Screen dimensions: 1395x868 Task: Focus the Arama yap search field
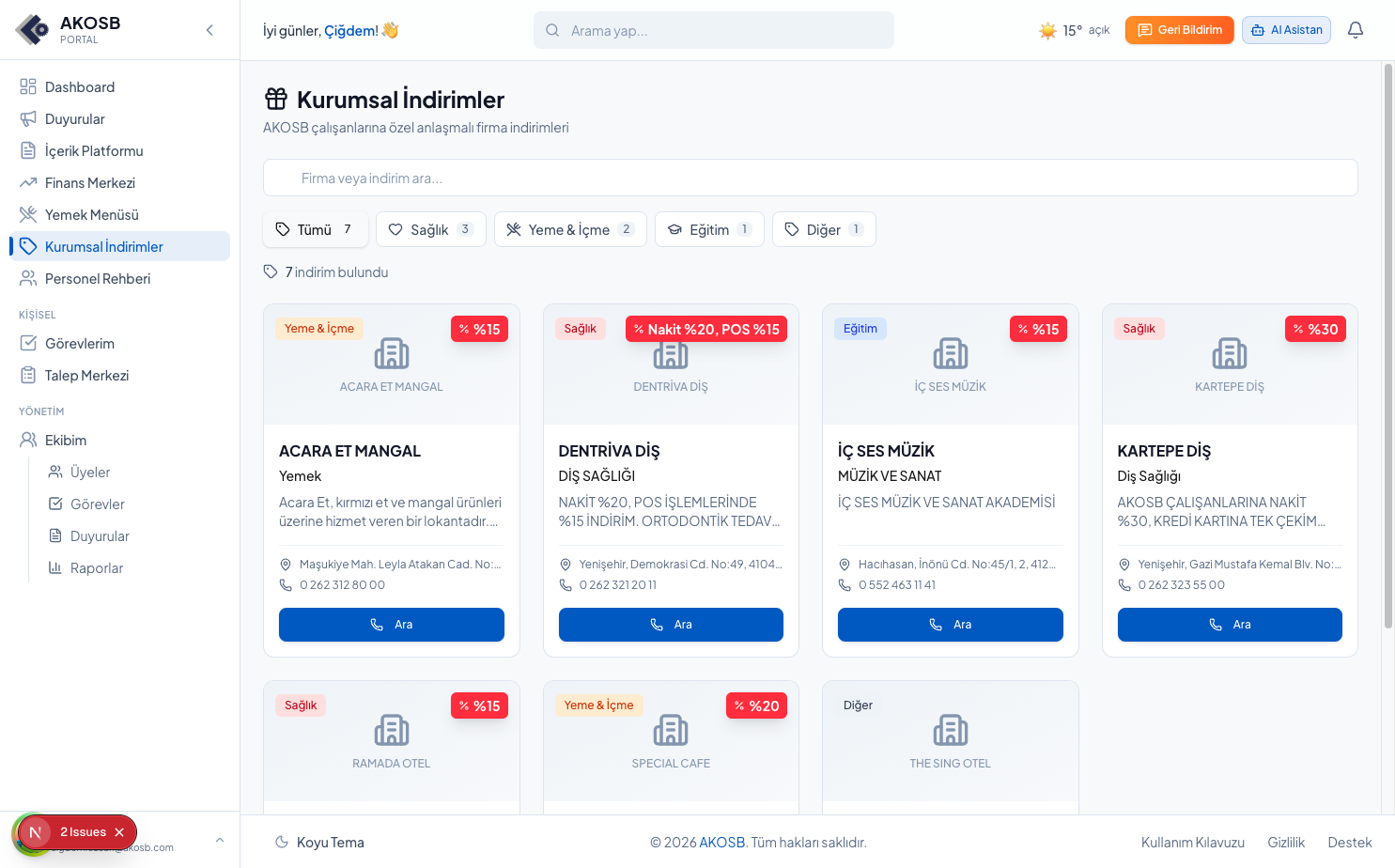[714, 30]
